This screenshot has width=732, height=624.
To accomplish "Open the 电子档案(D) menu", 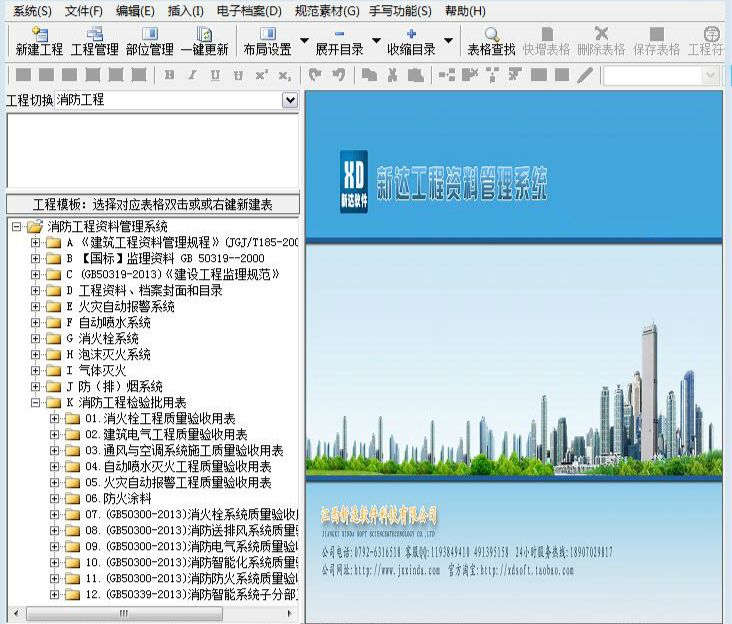I will [249, 11].
